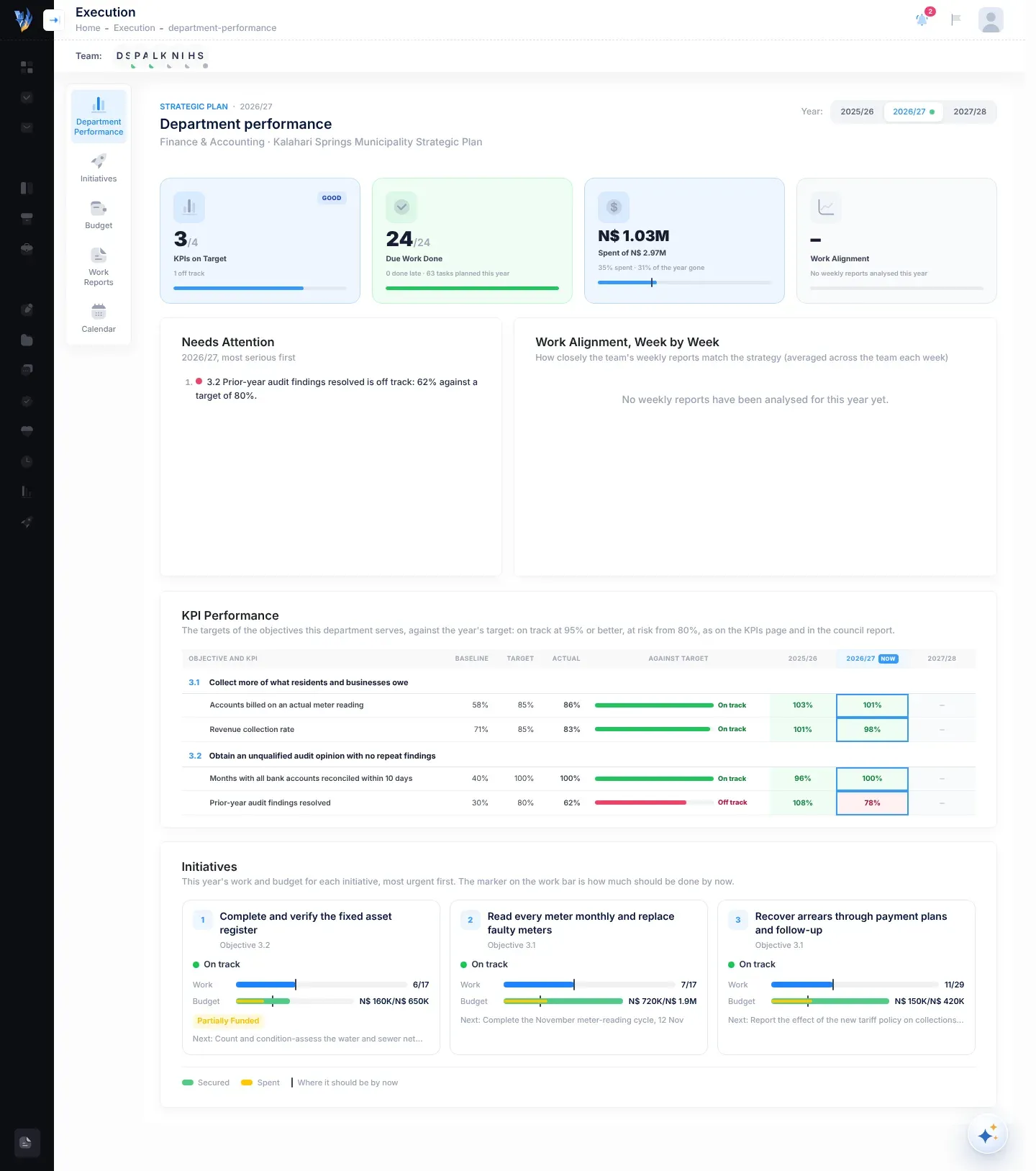The image size is (1036, 1171).
Task: Click the app logo in the top-left
Action: (x=23, y=19)
